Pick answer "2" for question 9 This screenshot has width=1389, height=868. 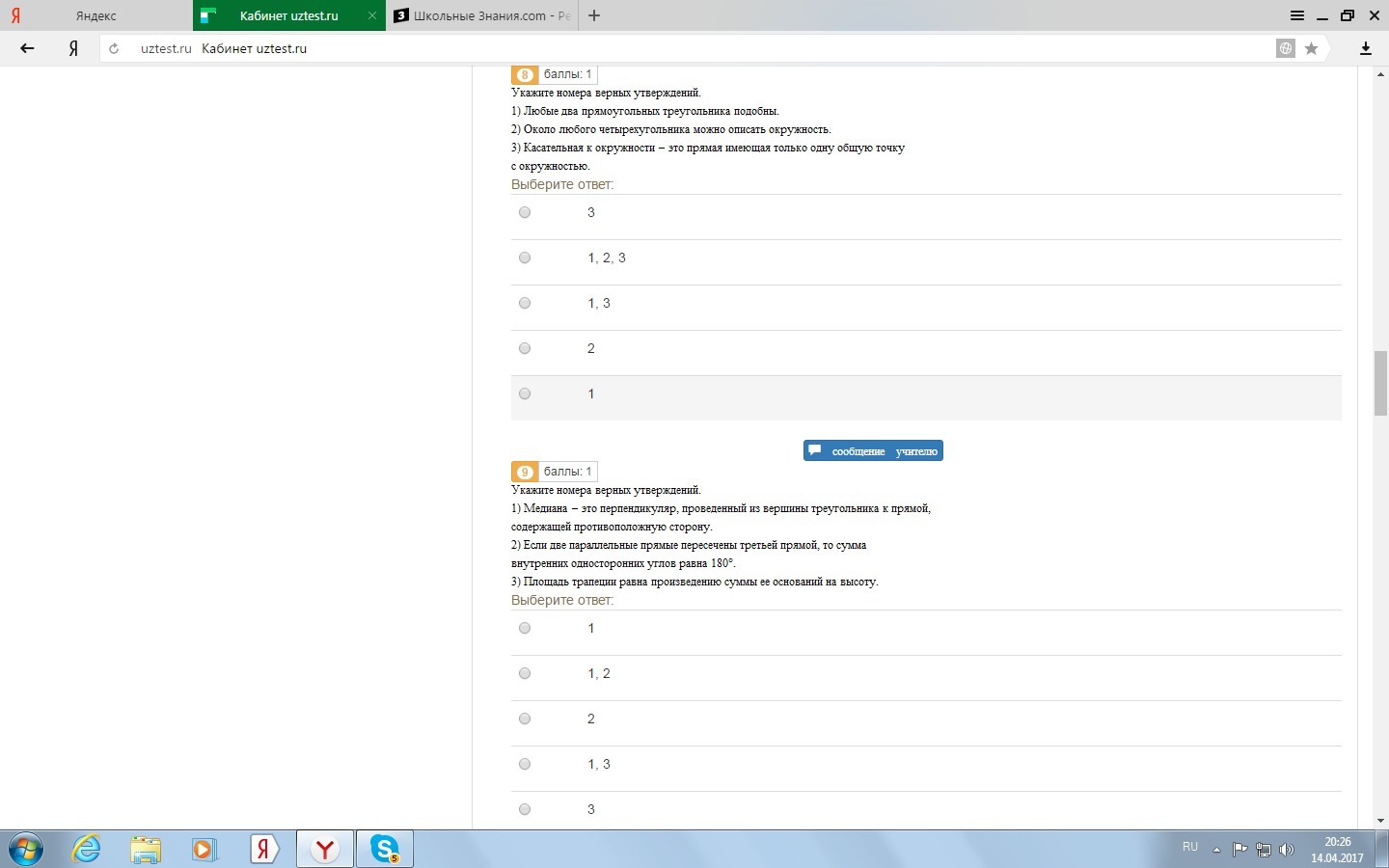(525, 719)
